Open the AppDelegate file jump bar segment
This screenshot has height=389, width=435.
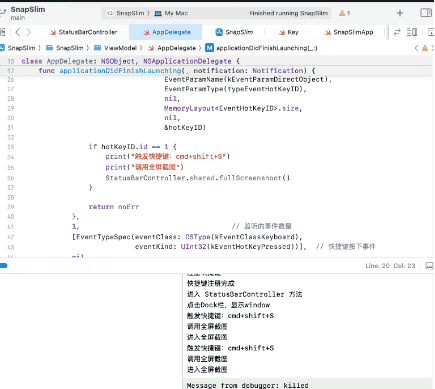[x=173, y=48]
